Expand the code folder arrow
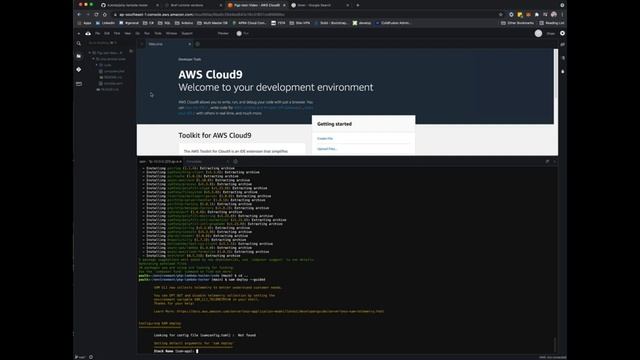 (x=97, y=65)
